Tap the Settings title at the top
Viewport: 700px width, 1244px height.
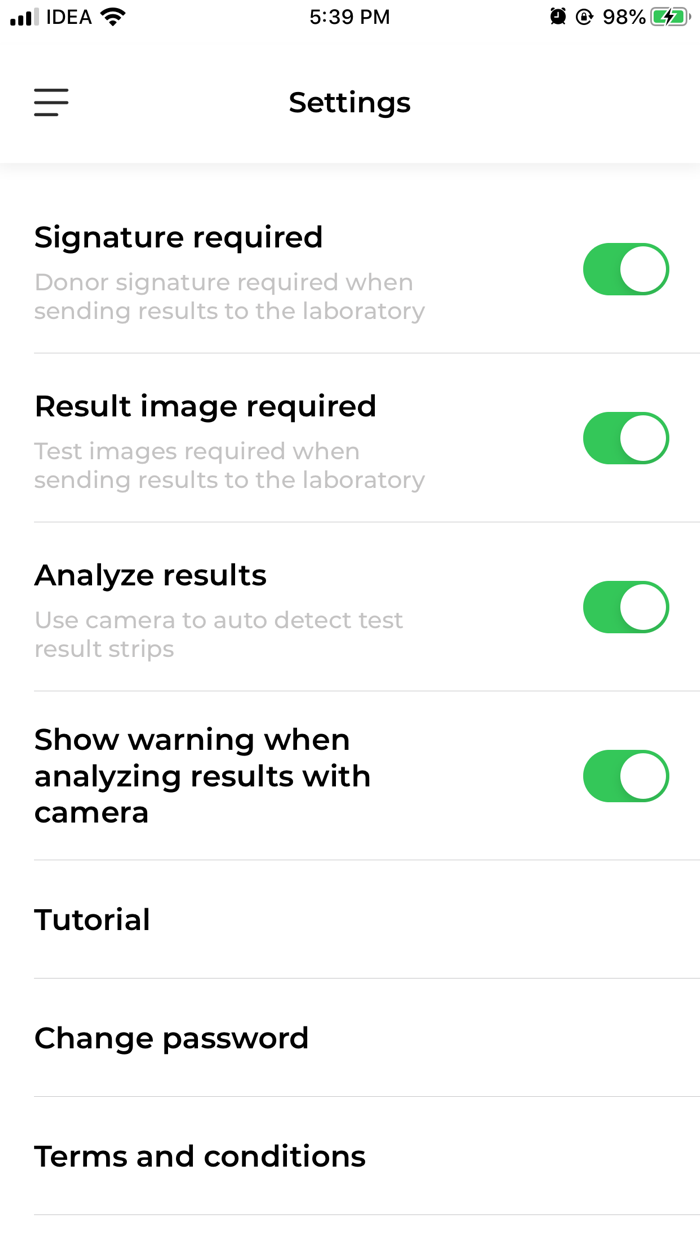pos(349,102)
